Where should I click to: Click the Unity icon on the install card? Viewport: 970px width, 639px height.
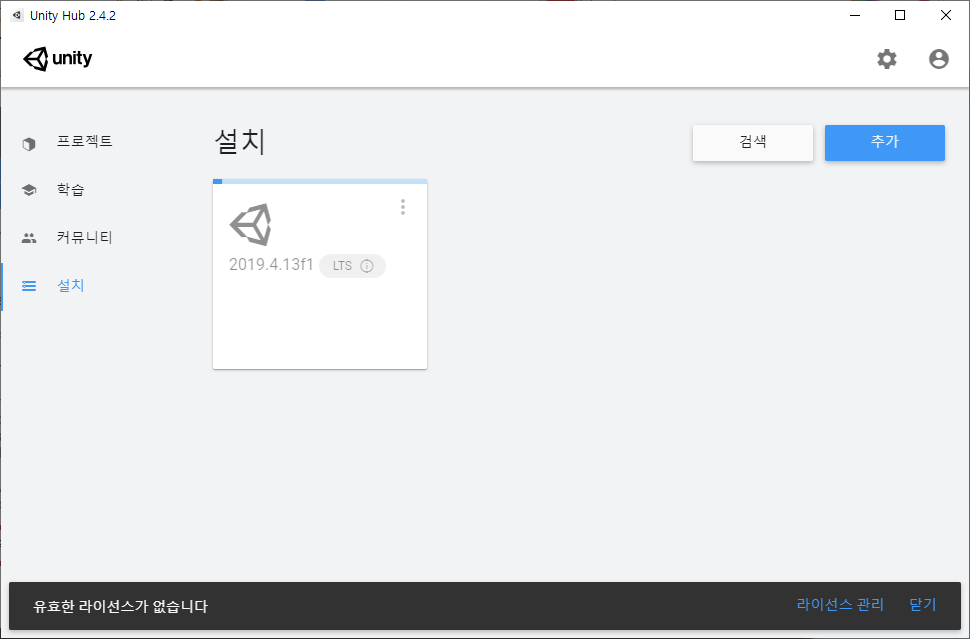pyautogui.click(x=251, y=225)
